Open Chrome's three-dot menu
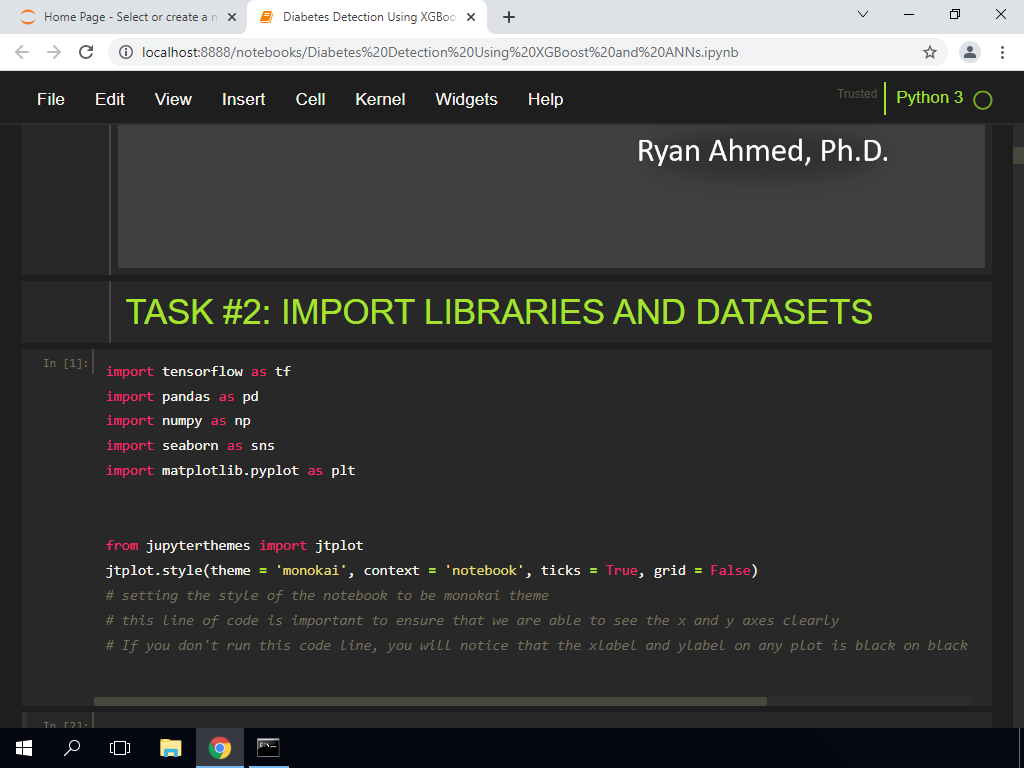The width and height of the screenshot is (1024, 768). tap(1002, 52)
